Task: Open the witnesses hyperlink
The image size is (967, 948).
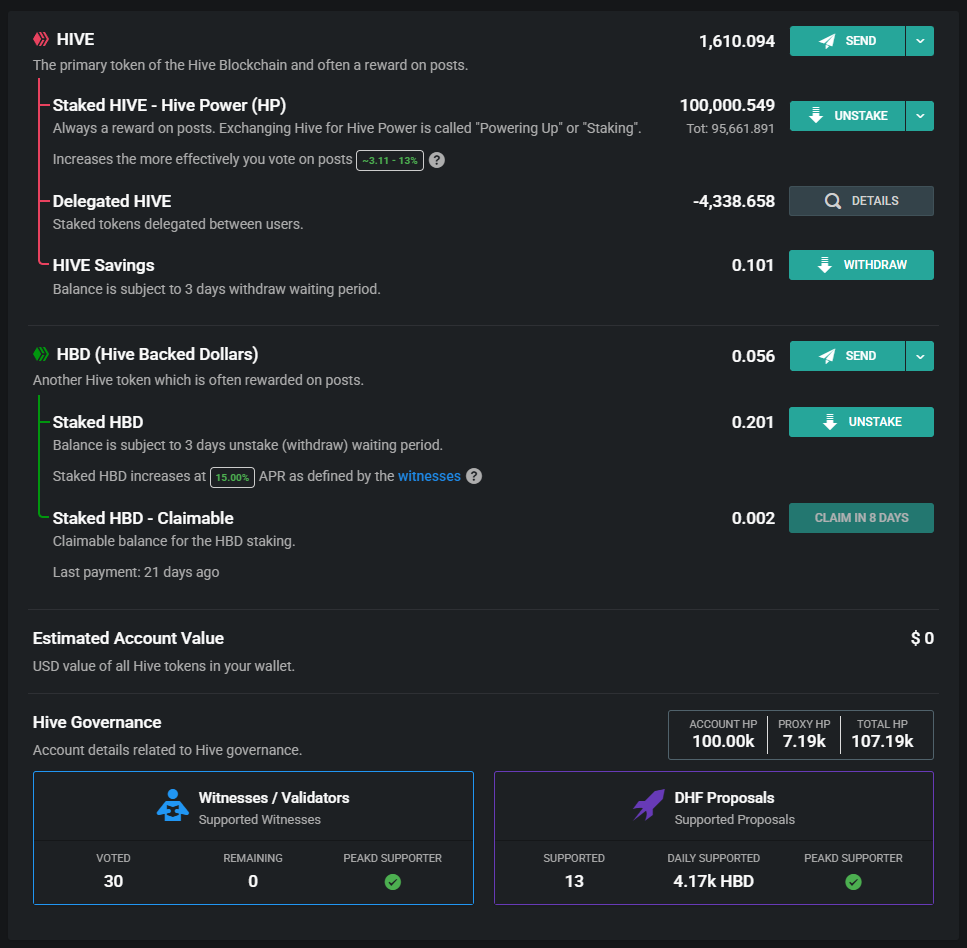Action: click(429, 476)
